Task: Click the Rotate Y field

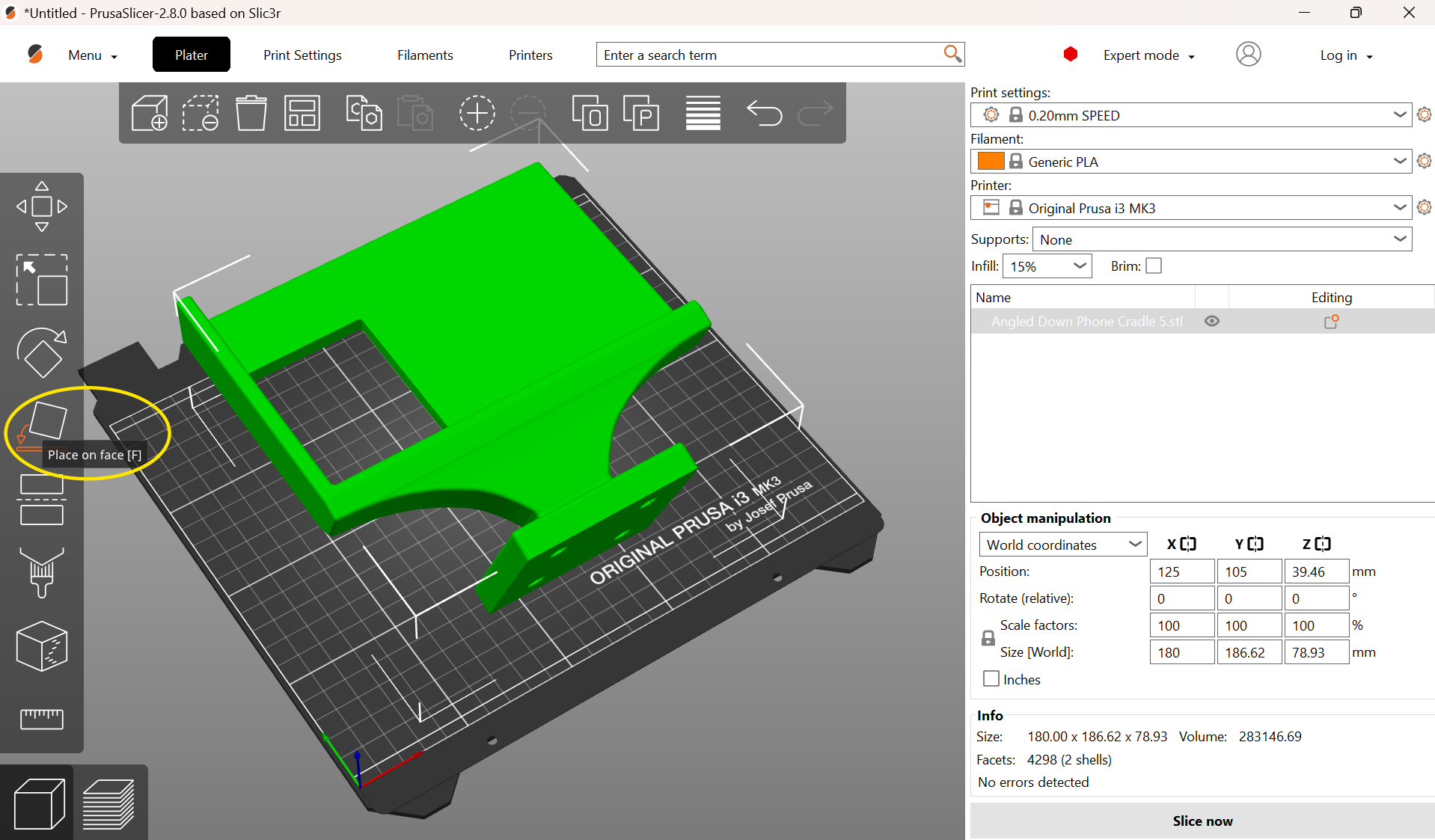Action: pos(1249,598)
